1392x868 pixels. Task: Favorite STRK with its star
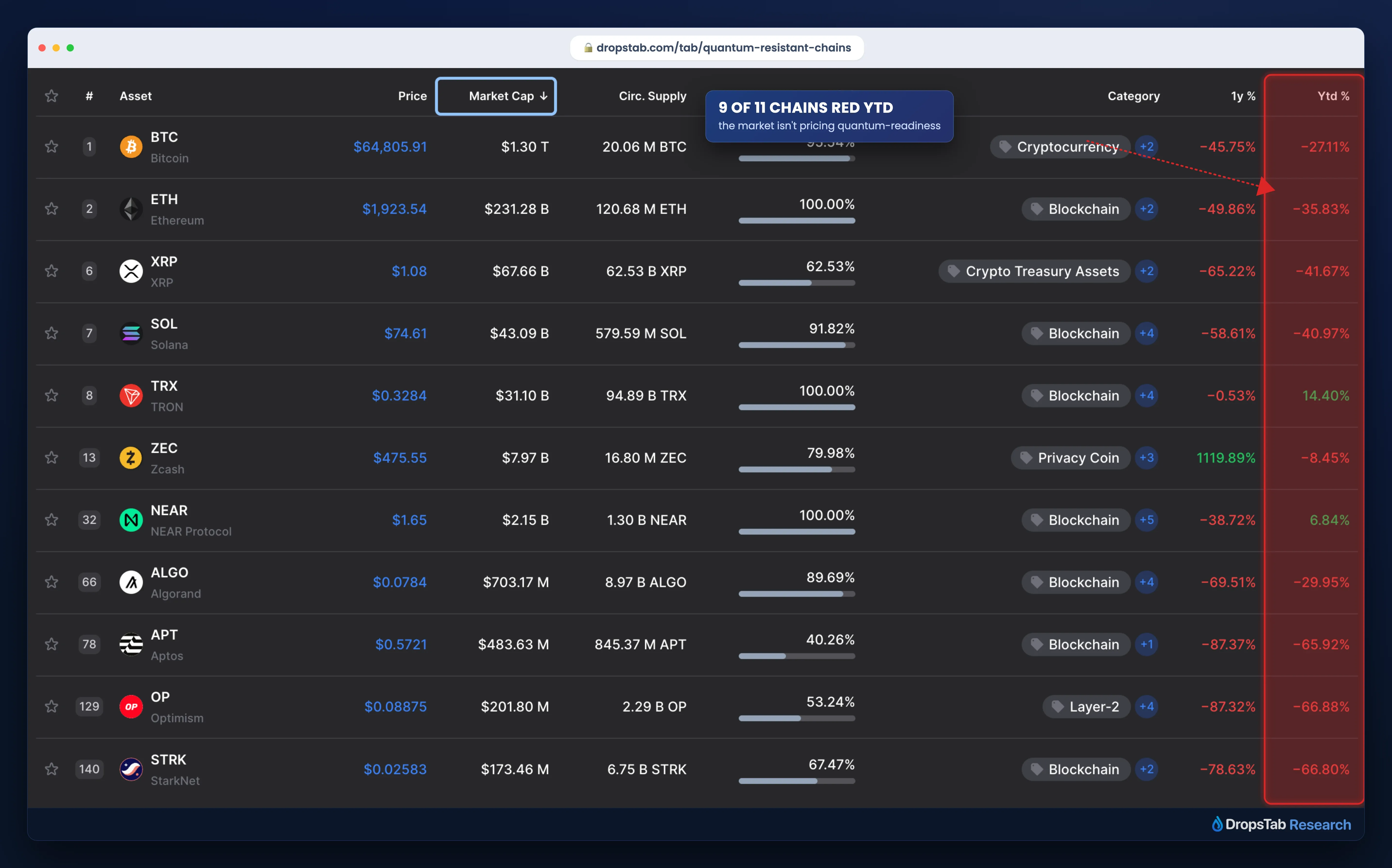click(x=52, y=769)
